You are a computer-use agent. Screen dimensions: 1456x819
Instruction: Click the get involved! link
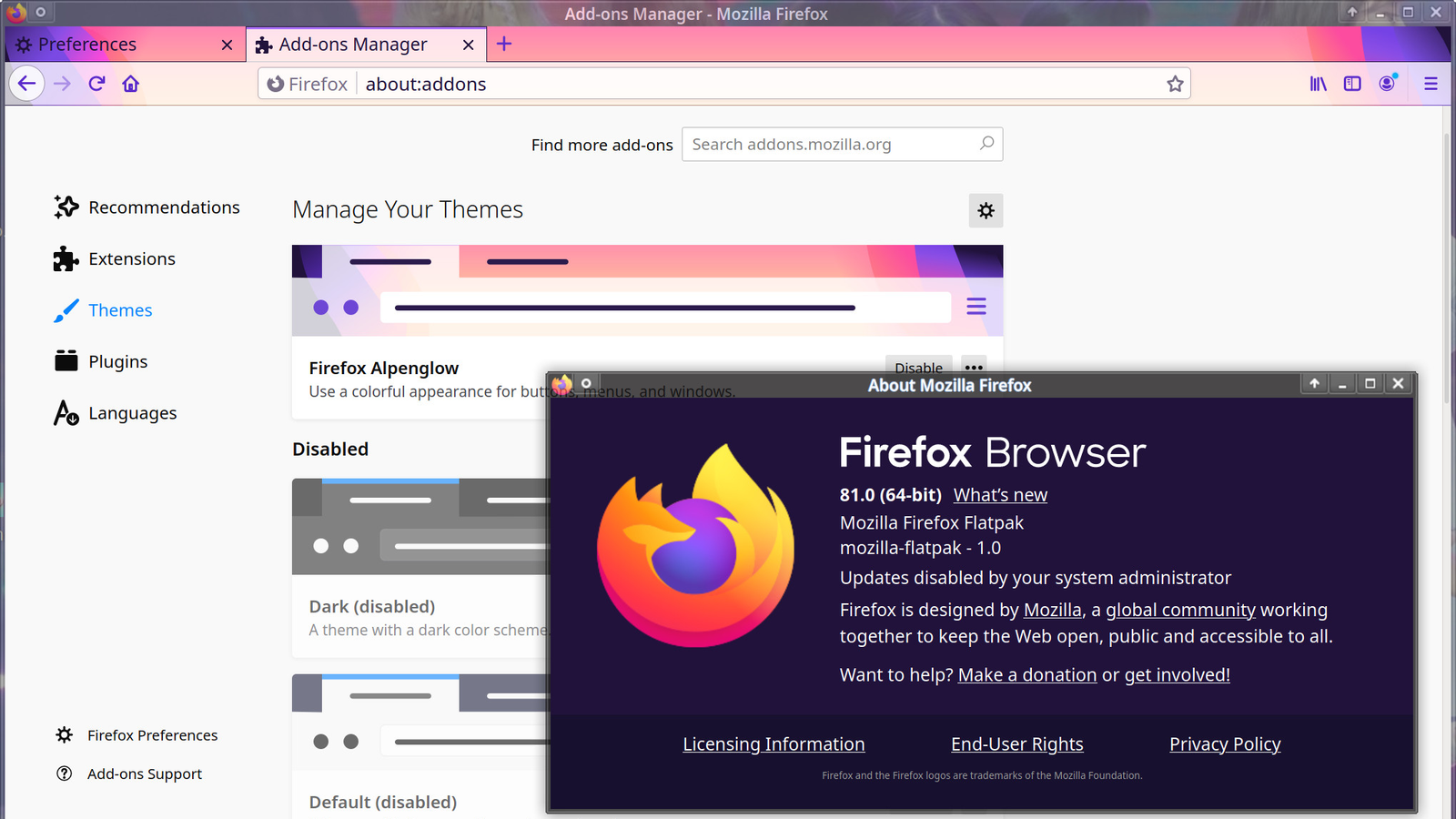point(1177,675)
